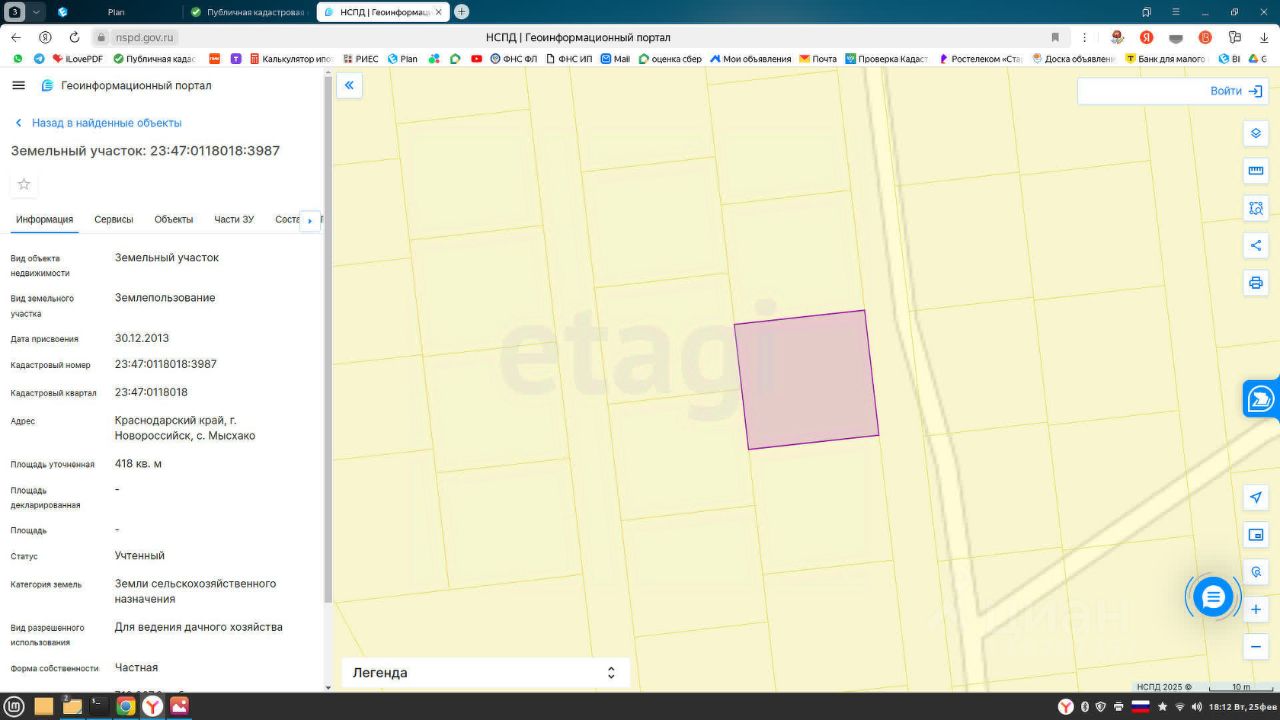Viewport: 1280px width, 720px height.
Task: Click the cadastral quarter value 23:47:0118018
Action: coord(151,392)
